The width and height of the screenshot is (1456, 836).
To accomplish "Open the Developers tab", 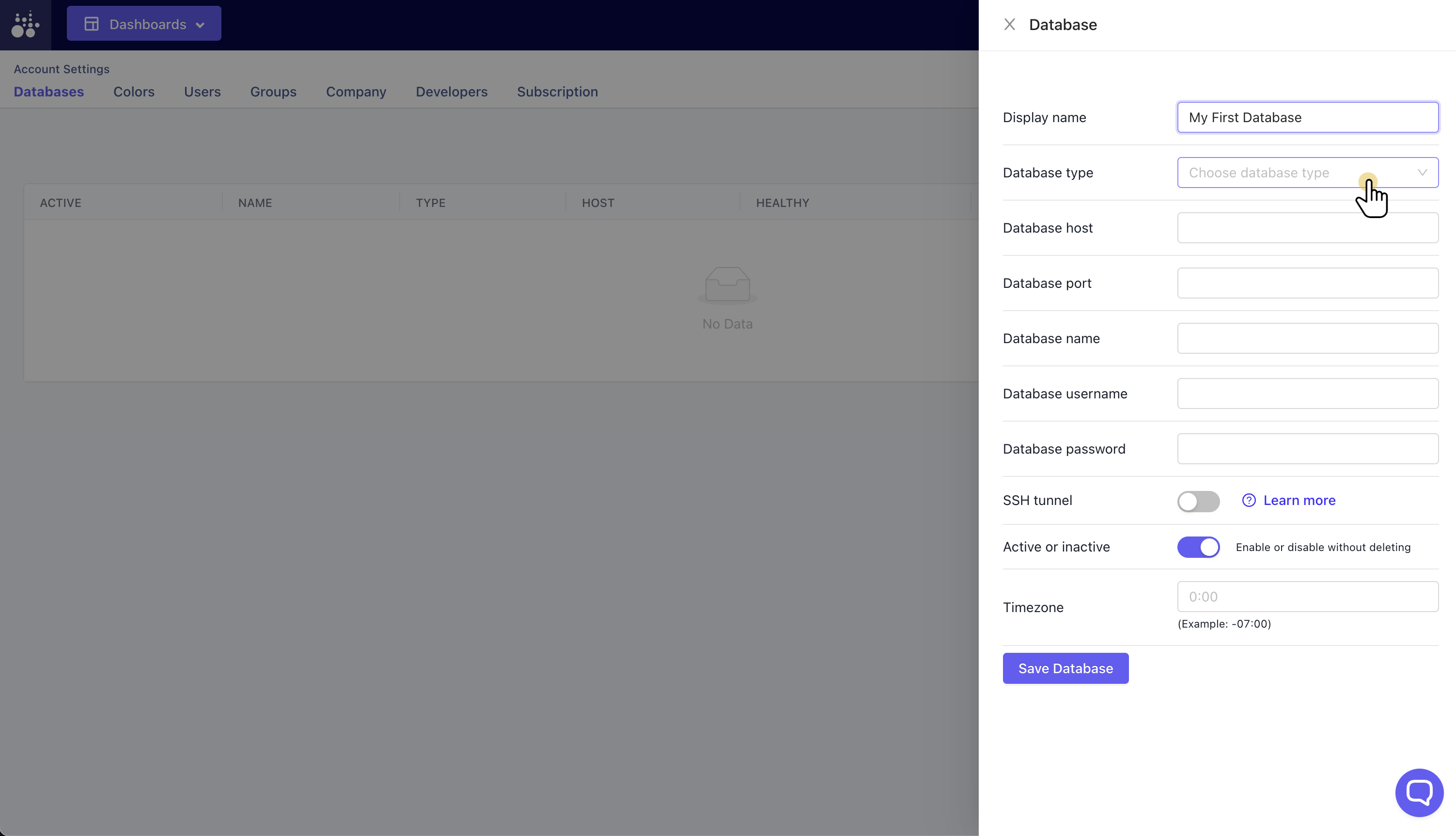I will tap(451, 92).
